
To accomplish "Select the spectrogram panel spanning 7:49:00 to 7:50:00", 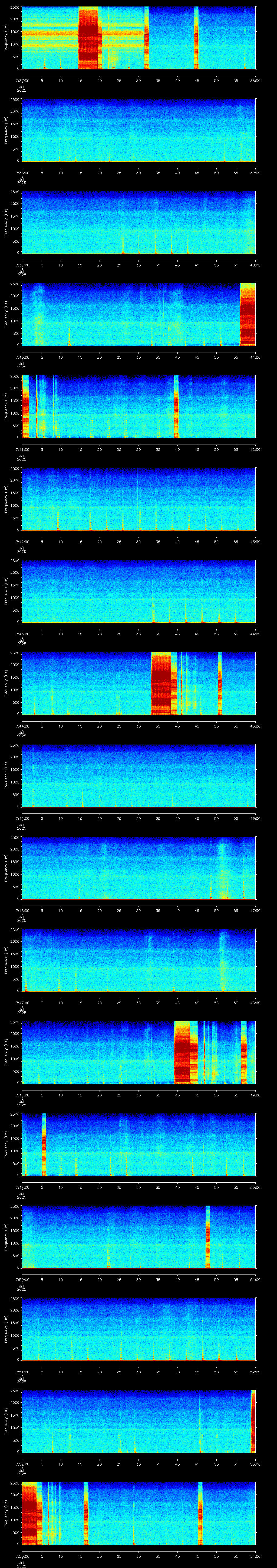I will [138, 1145].
